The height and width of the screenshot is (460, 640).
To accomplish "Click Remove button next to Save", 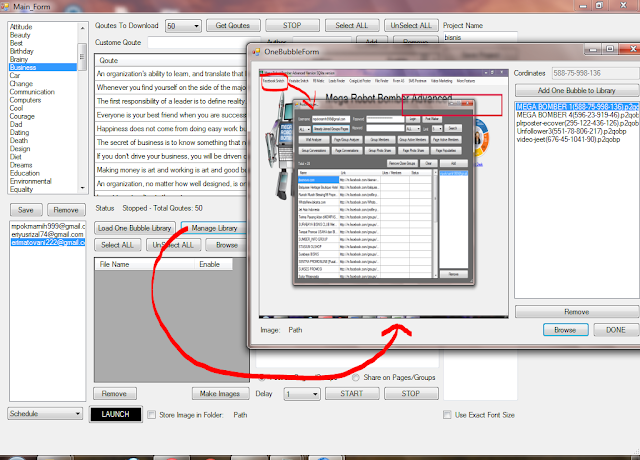I will (66, 210).
